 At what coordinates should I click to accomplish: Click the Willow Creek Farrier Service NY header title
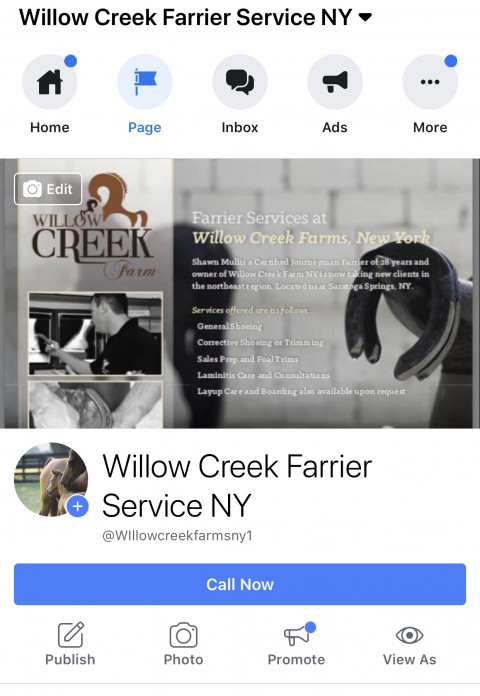pyautogui.click(x=186, y=18)
